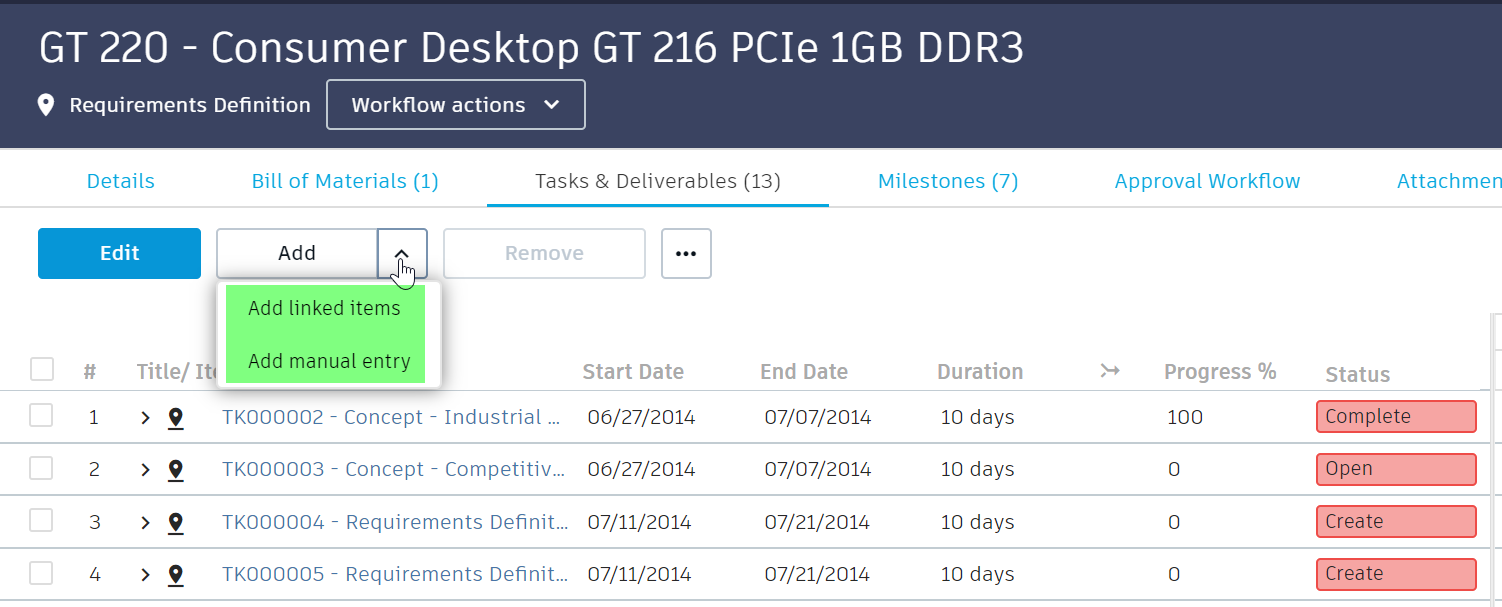The width and height of the screenshot is (1502, 607).
Task: Check the checkbox for task row 3
Action: coord(42,521)
